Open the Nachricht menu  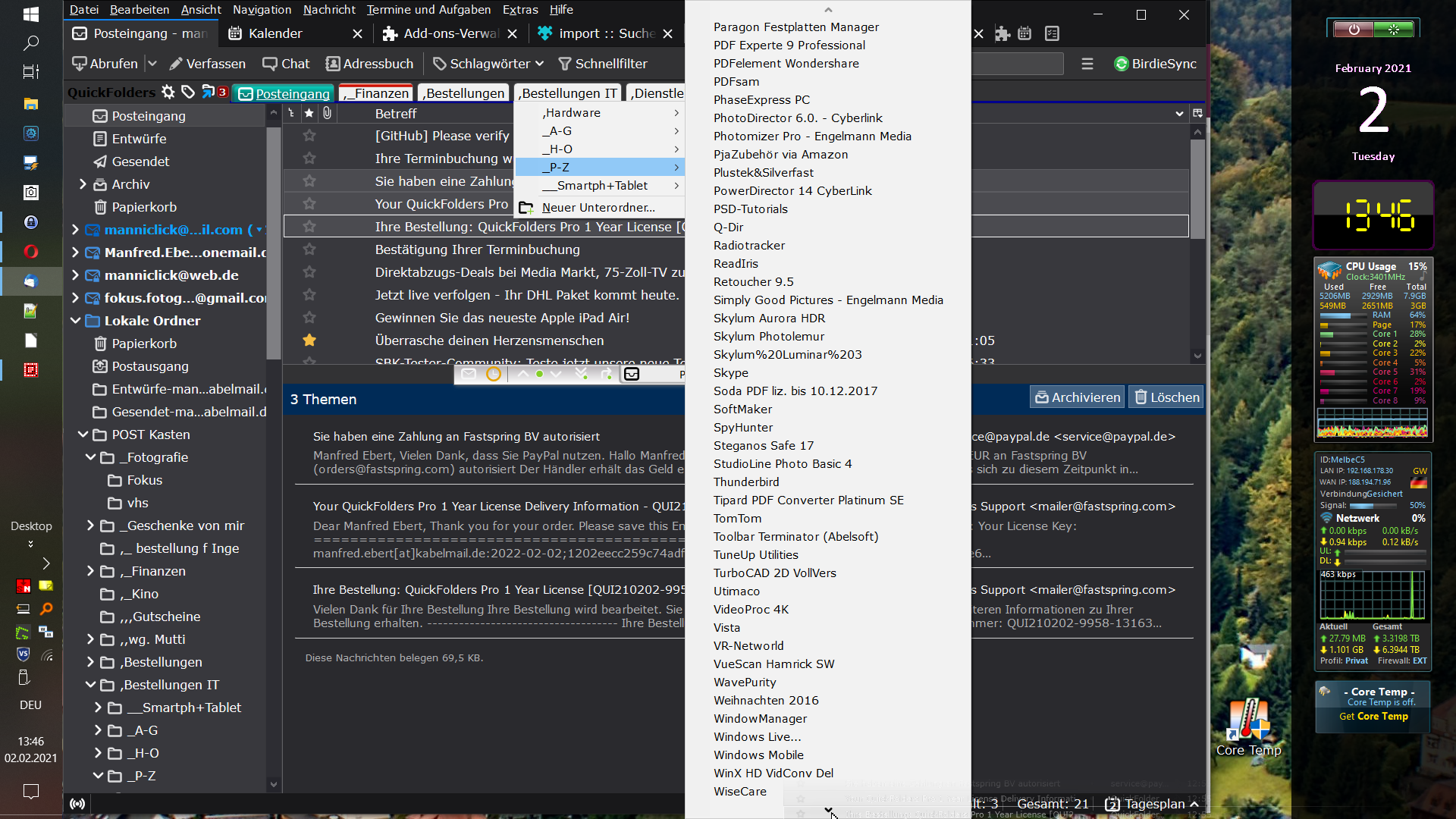(x=329, y=10)
